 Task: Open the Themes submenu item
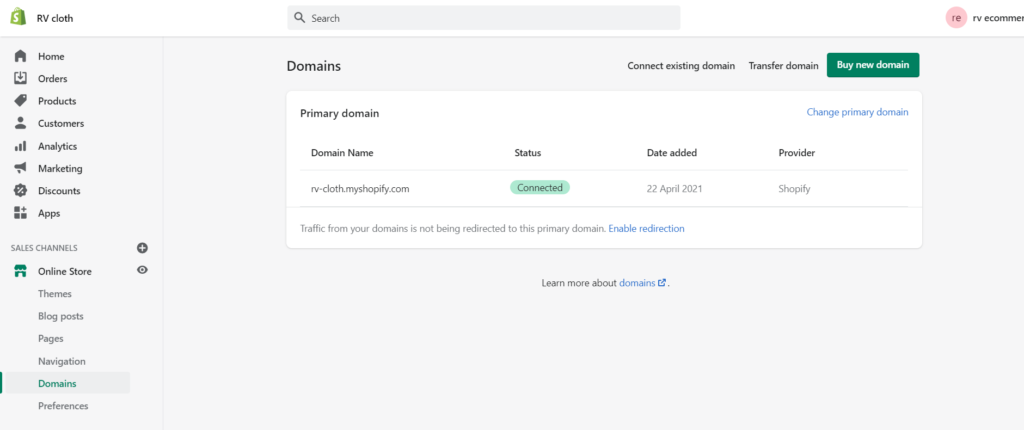pyautogui.click(x=55, y=294)
